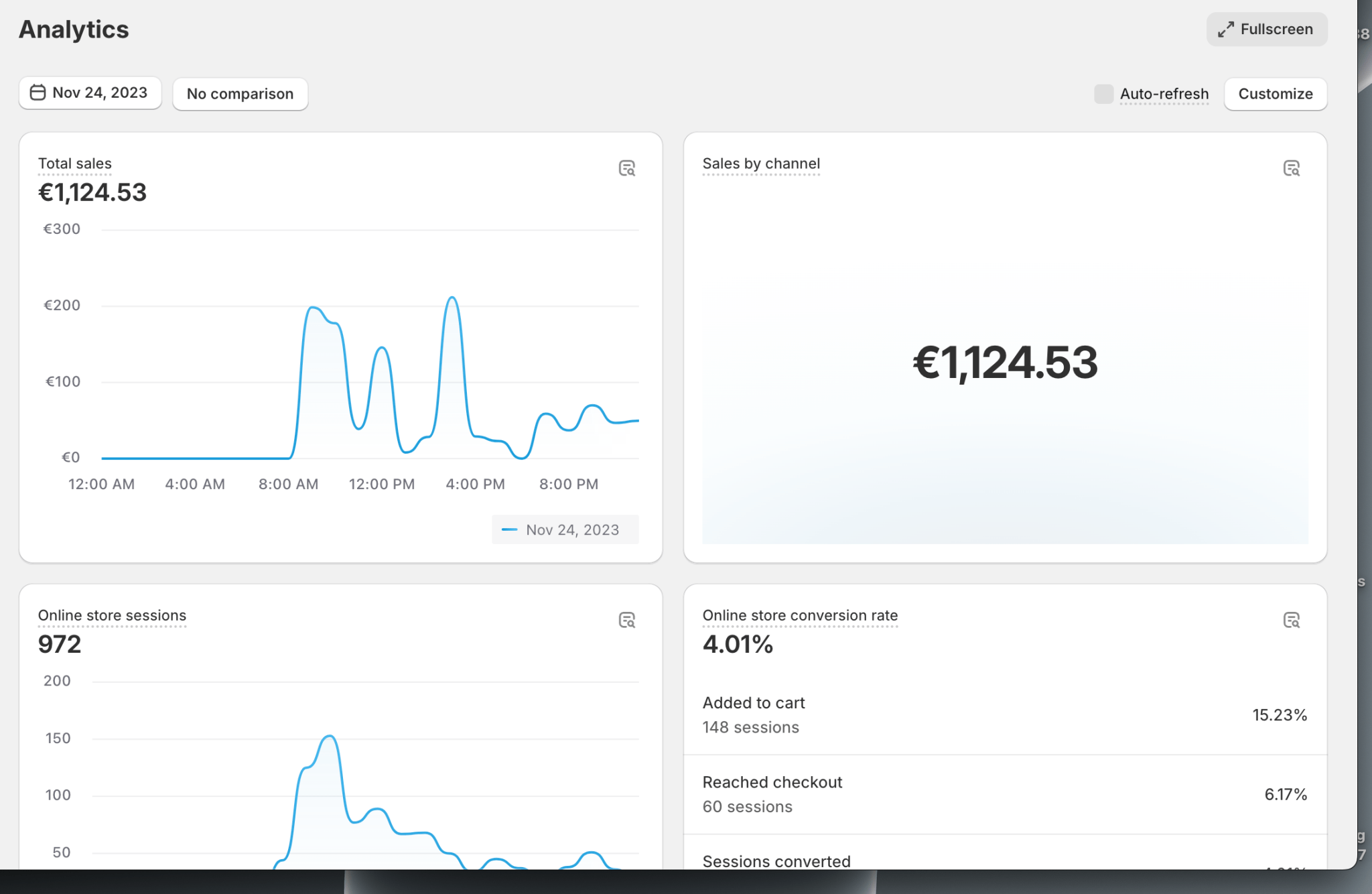The width and height of the screenshot is (1372, 894).
Task: Click the Fullscreen expand arrows icon
Action: click(x=1225, y=29)
